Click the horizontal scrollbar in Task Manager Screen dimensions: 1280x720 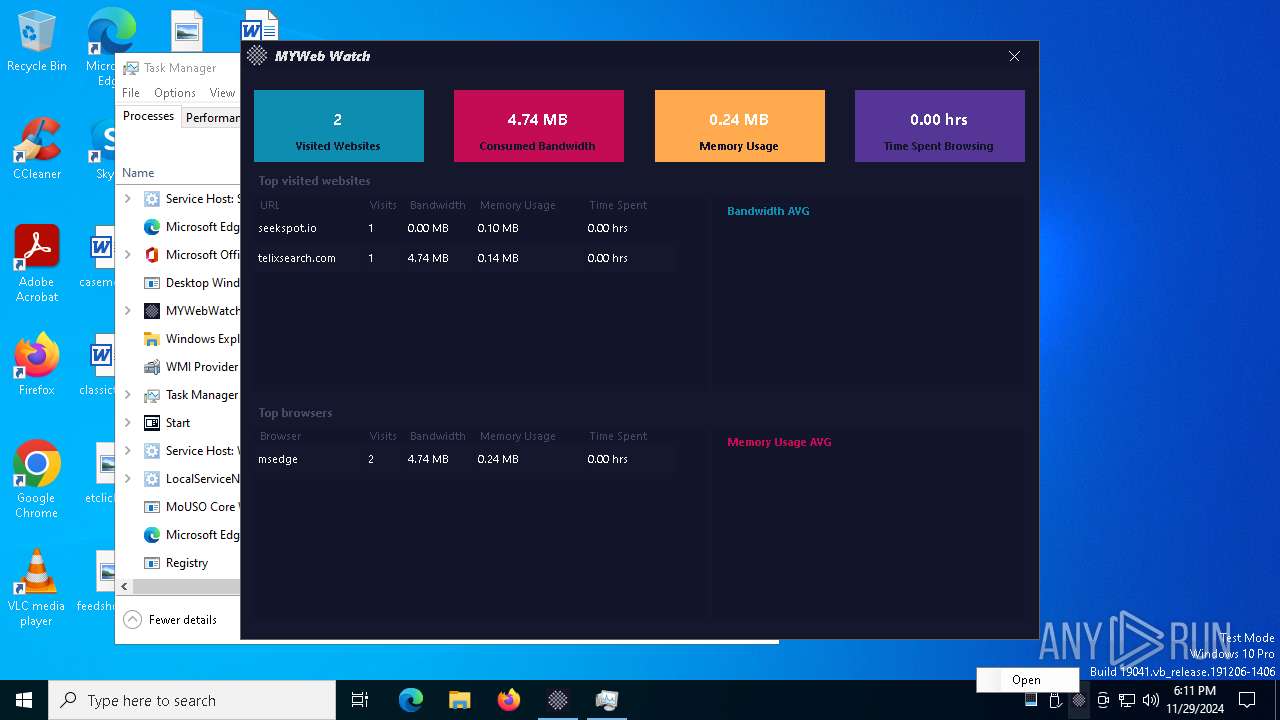(x=186, y=587)
